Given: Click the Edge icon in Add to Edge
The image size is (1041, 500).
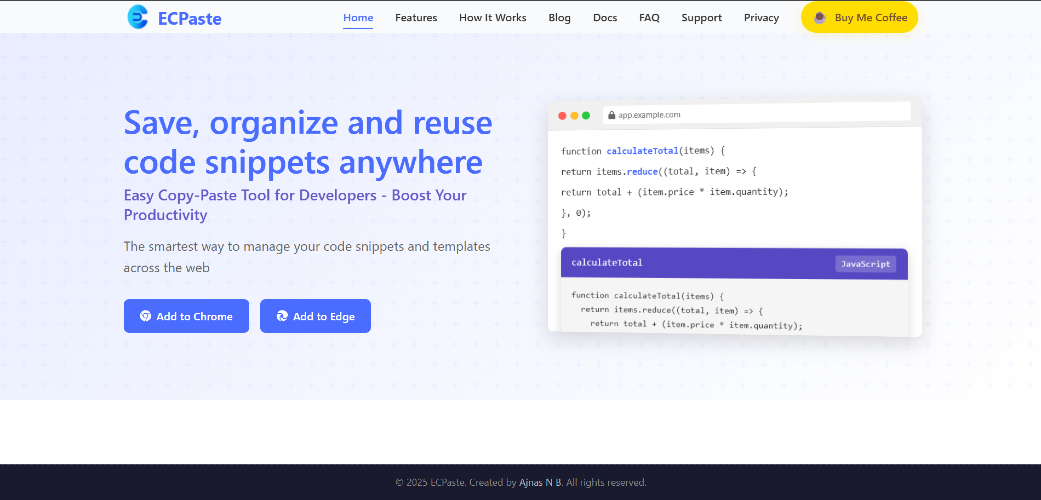Looking at the screenshot, I should pyautogui.click(x=282, y=316).
